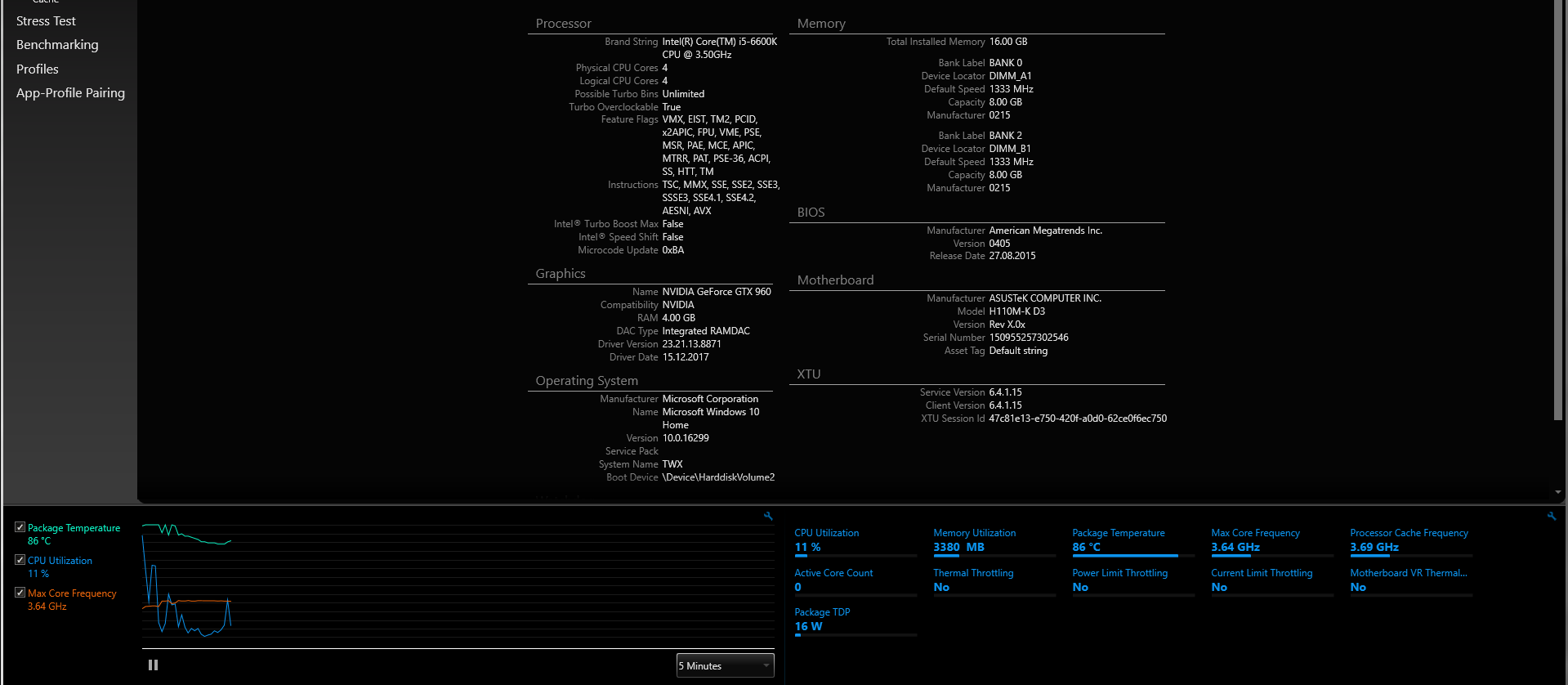Click Device Locator value DIMM_A1
Viewport: 1568px width, 685px height.
point(1010,76)
